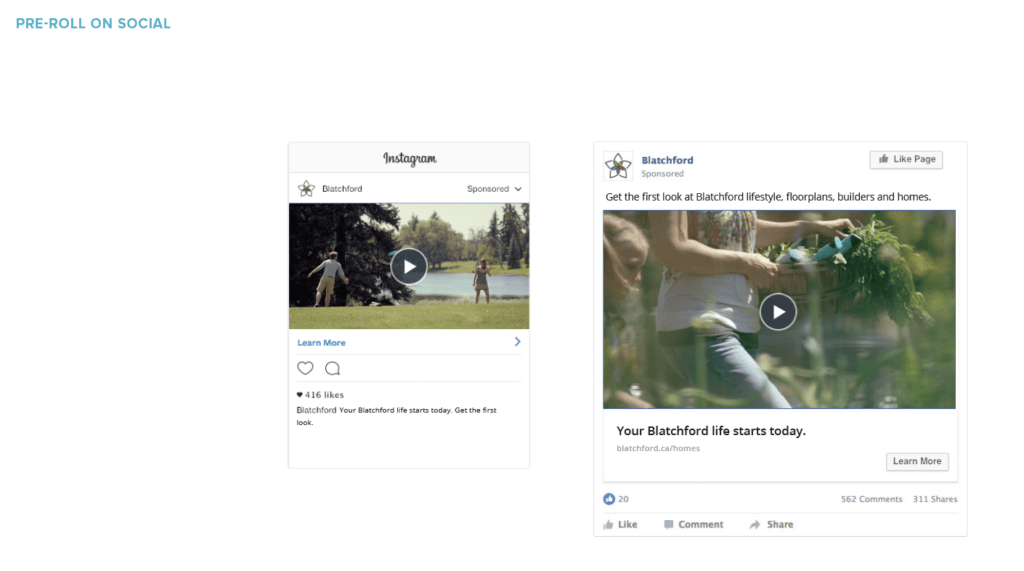Click Blatchford logo in Instagram post
1024x571 pixels.
(306, 189)
